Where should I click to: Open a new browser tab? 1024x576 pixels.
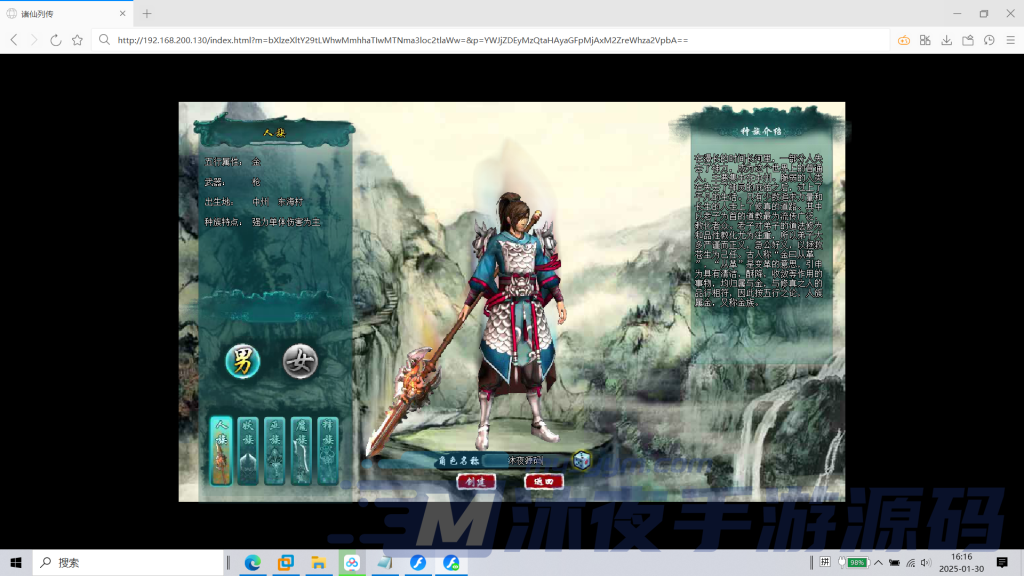pyautogui.click(x=147, y=14)
